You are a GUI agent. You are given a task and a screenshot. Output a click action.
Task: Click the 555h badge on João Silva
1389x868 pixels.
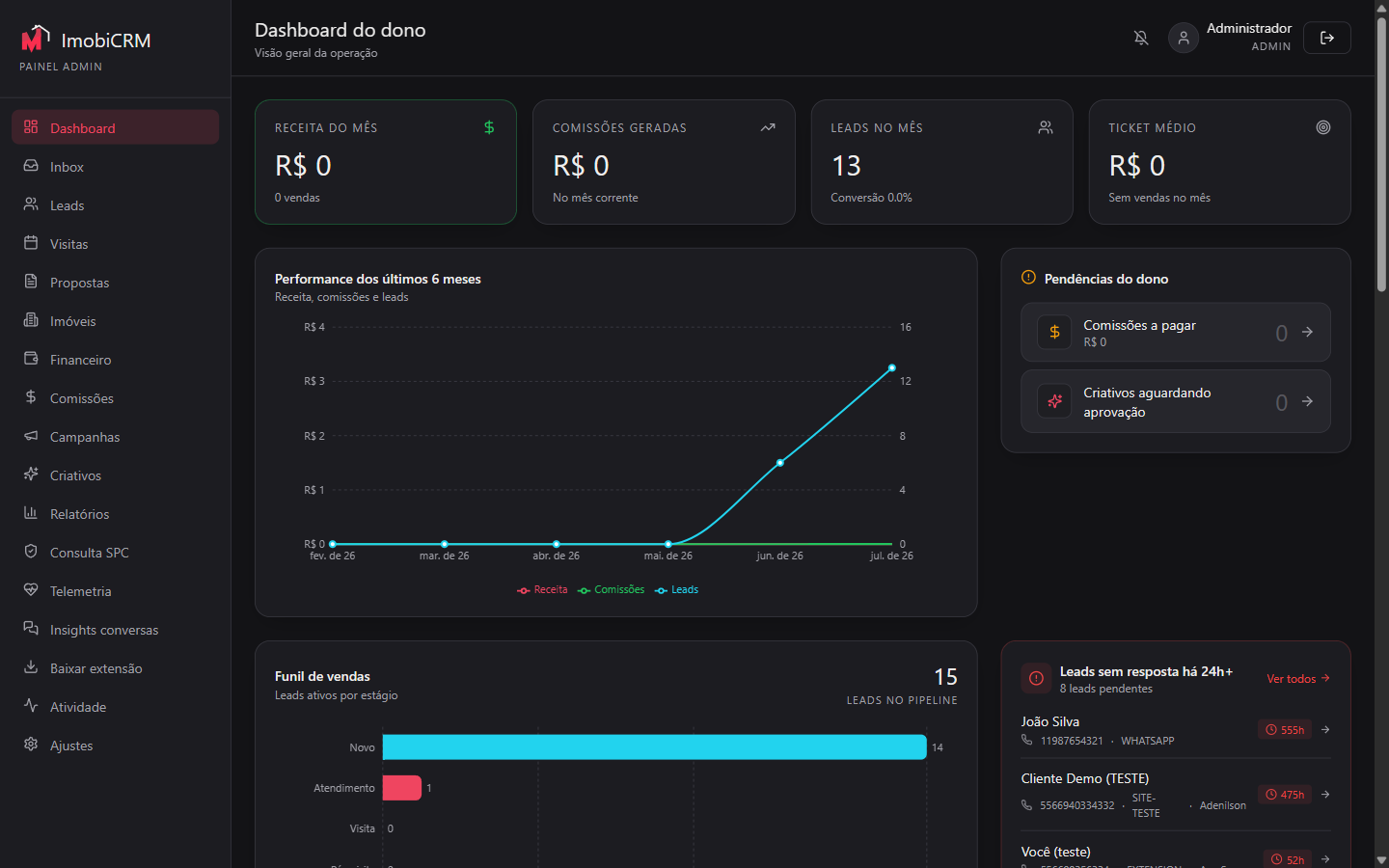coord(1285,730)
